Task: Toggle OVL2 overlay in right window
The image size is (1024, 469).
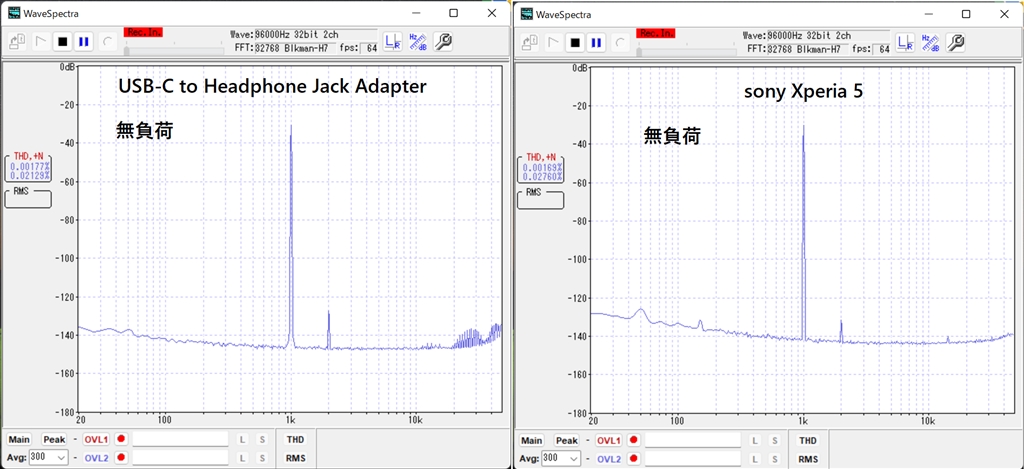Action: point(609,459)
